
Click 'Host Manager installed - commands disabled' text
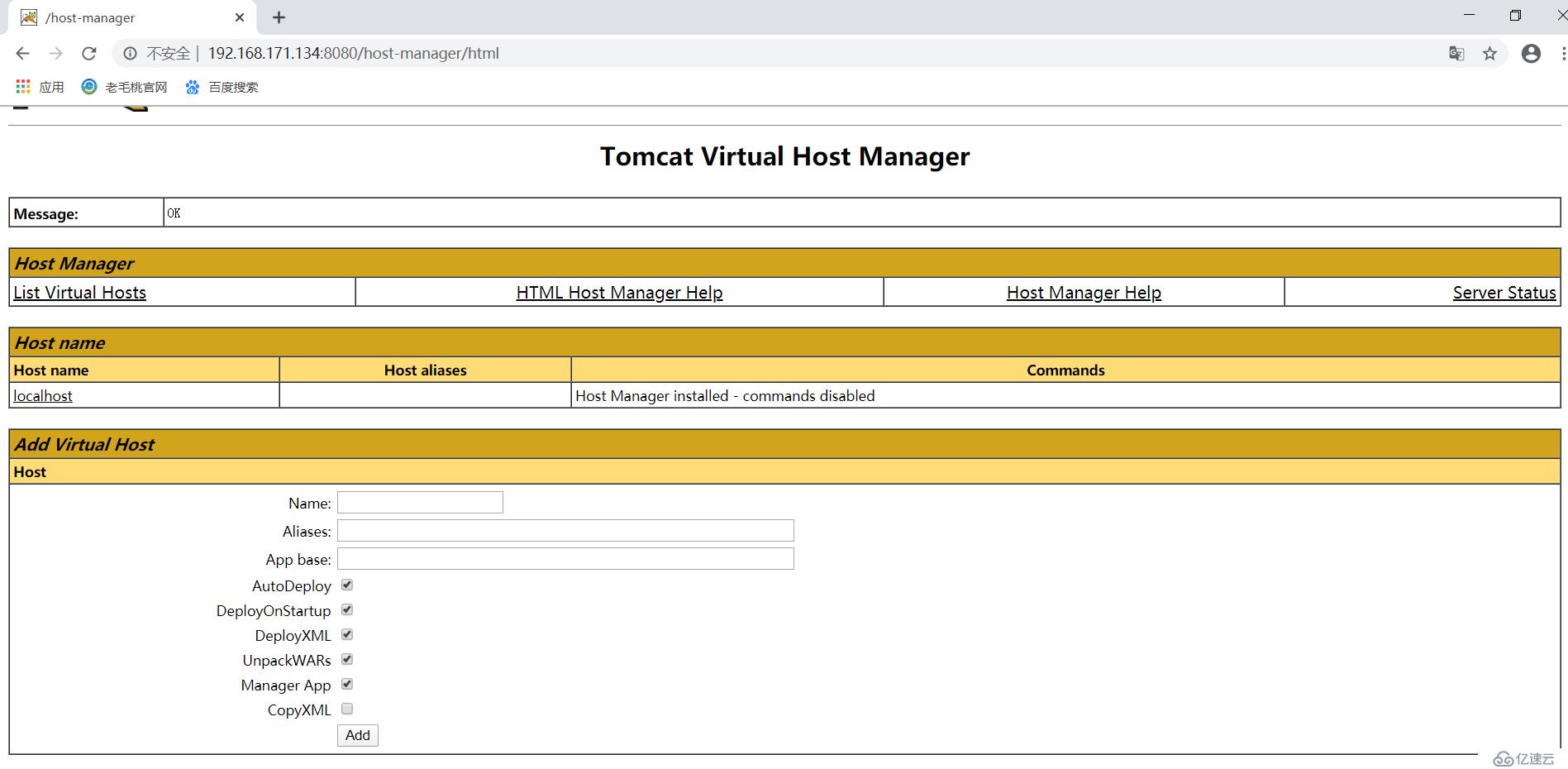point(725,395)
